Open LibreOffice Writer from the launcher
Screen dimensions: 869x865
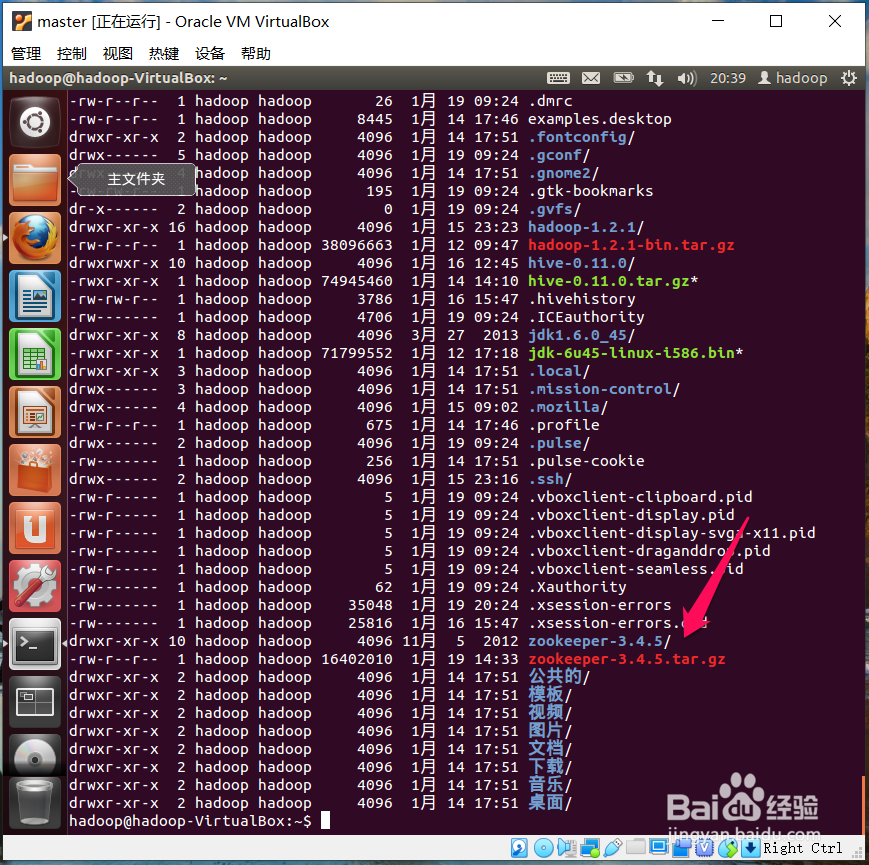35,296
